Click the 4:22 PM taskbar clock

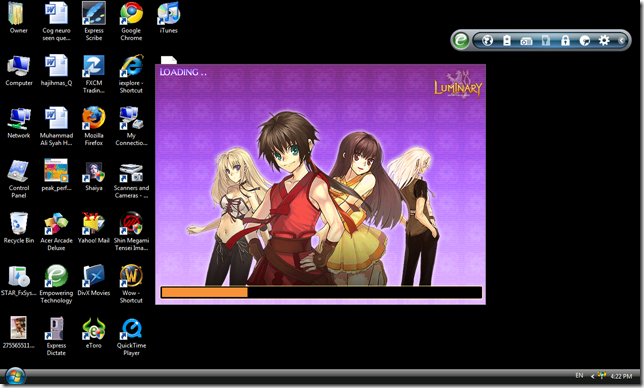click(621, 376)
